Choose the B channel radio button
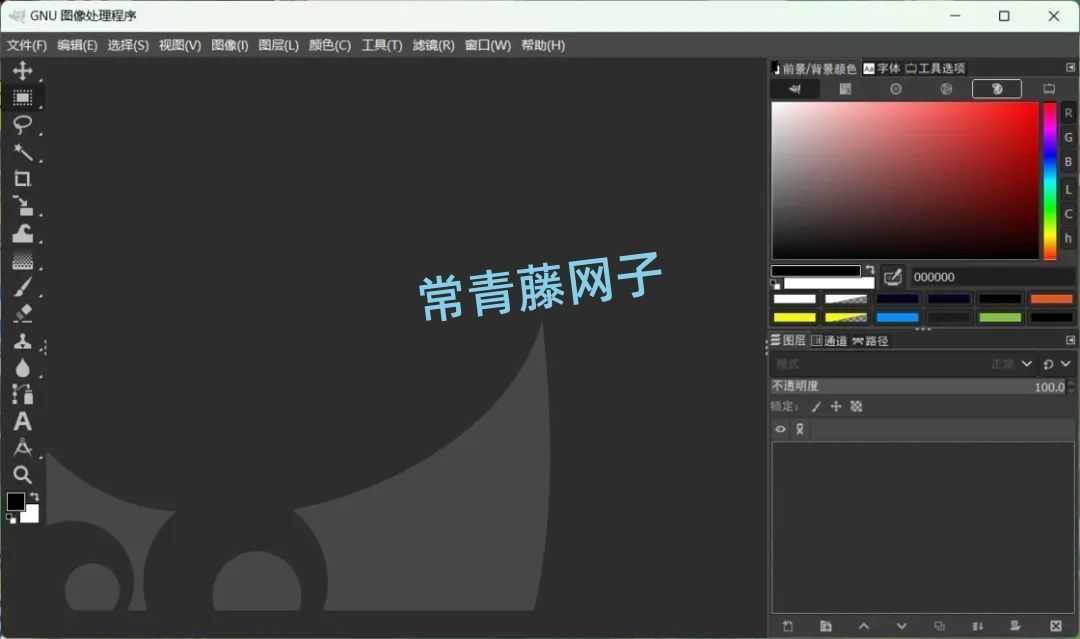This screenshot has height=639, width=1080. 1068,163
